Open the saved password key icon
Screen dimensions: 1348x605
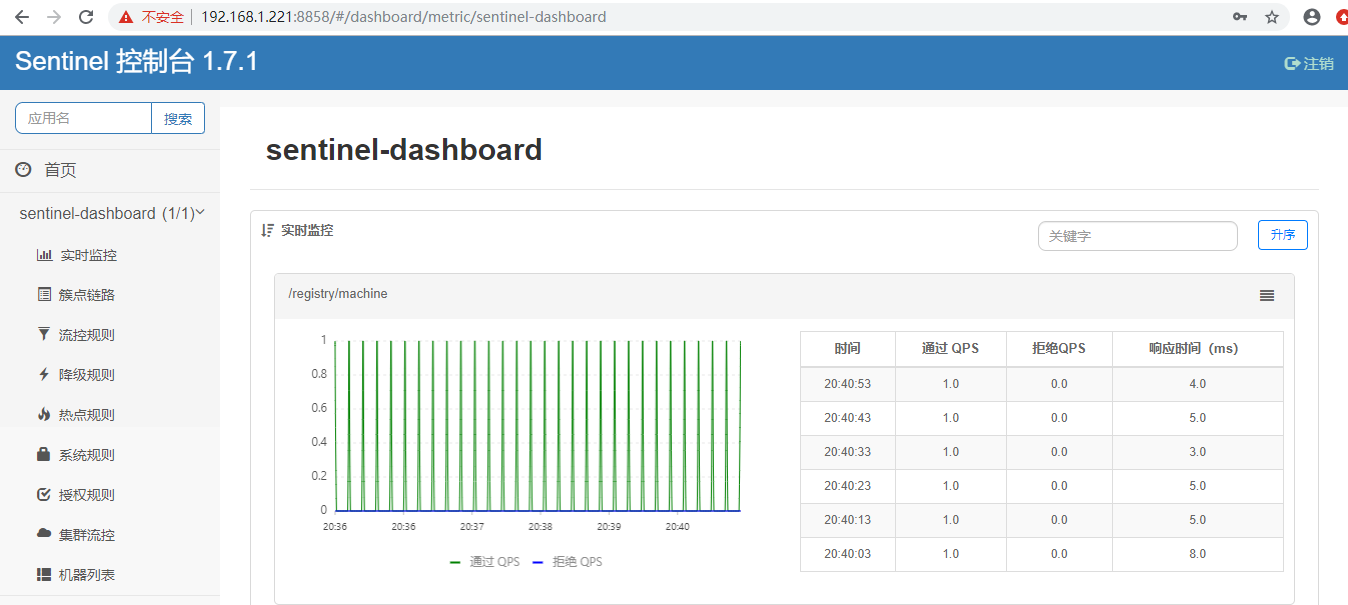[x=1240, y=17]
